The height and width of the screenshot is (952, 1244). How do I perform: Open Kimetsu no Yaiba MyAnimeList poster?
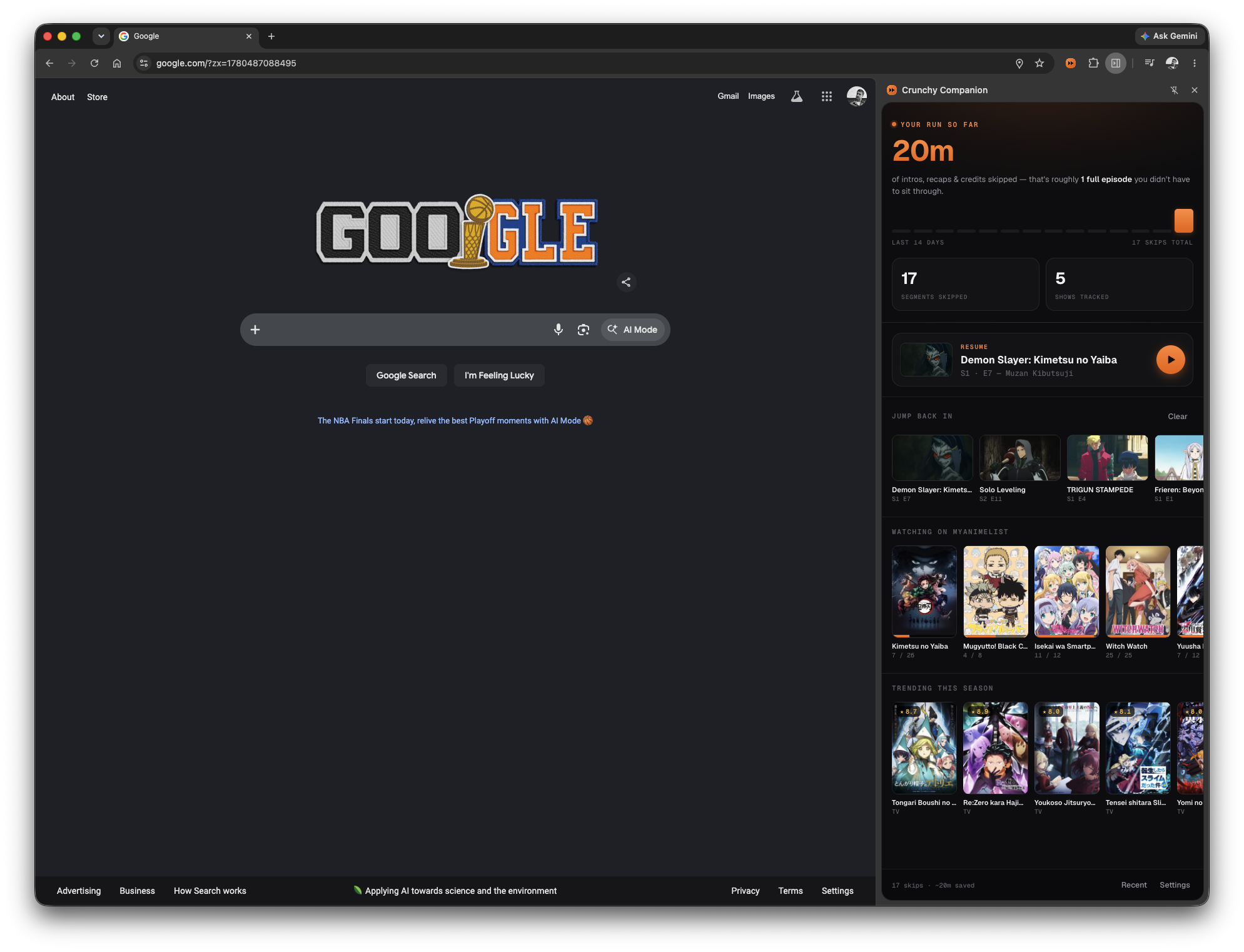(924, 591)
